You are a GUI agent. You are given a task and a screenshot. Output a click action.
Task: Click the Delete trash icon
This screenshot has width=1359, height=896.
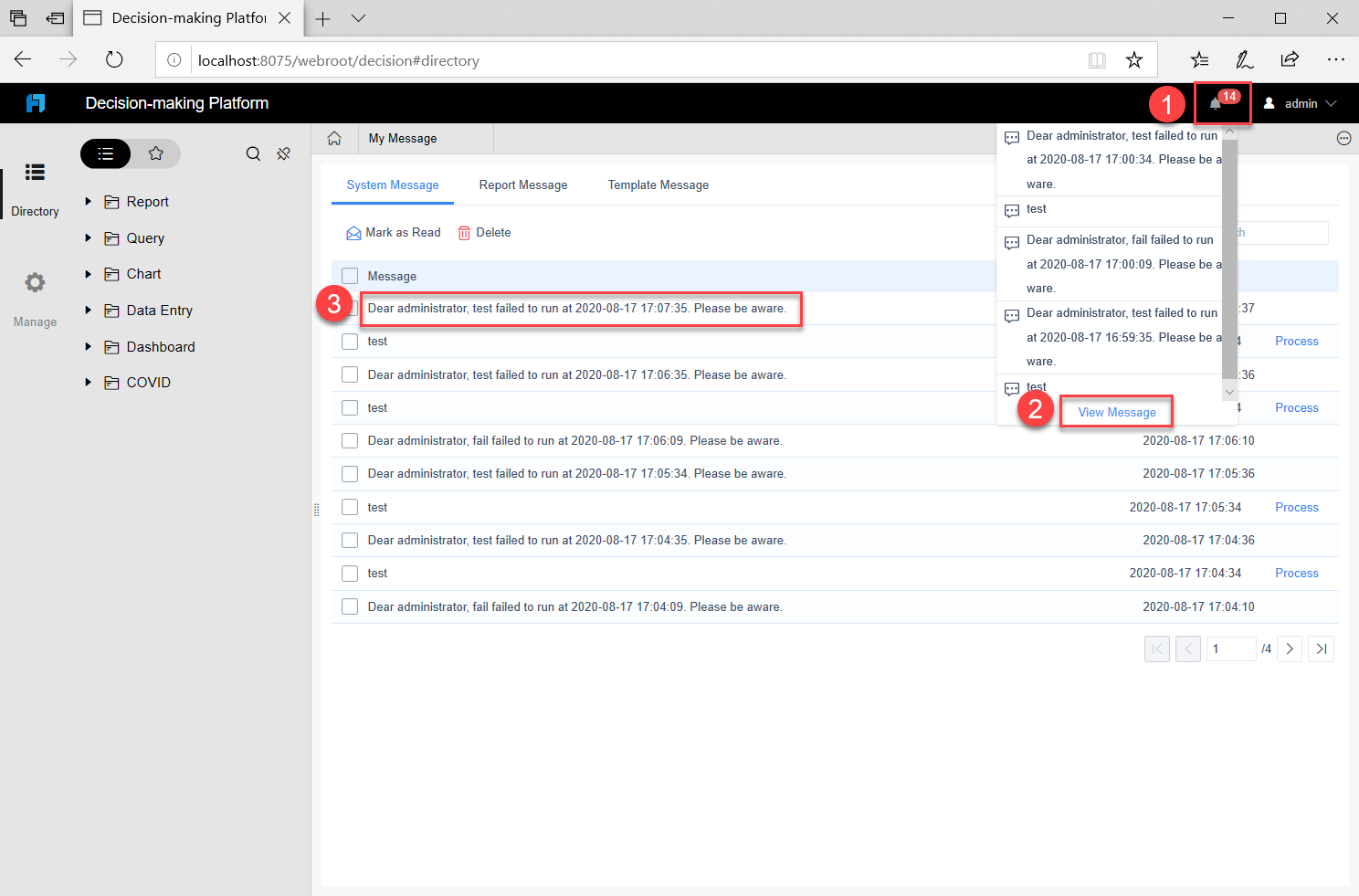click(x=464, y=232)
